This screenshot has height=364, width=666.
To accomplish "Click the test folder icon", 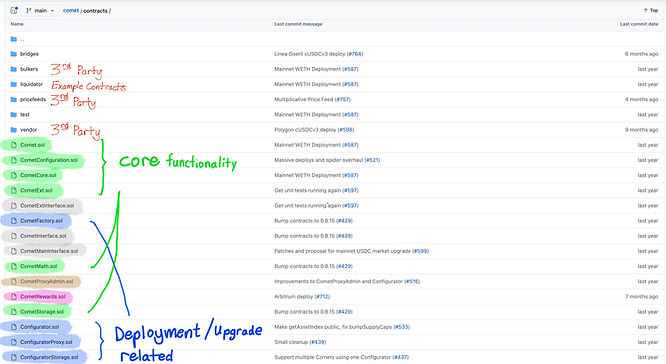I will pyautogui.click(x=14, y=115).
